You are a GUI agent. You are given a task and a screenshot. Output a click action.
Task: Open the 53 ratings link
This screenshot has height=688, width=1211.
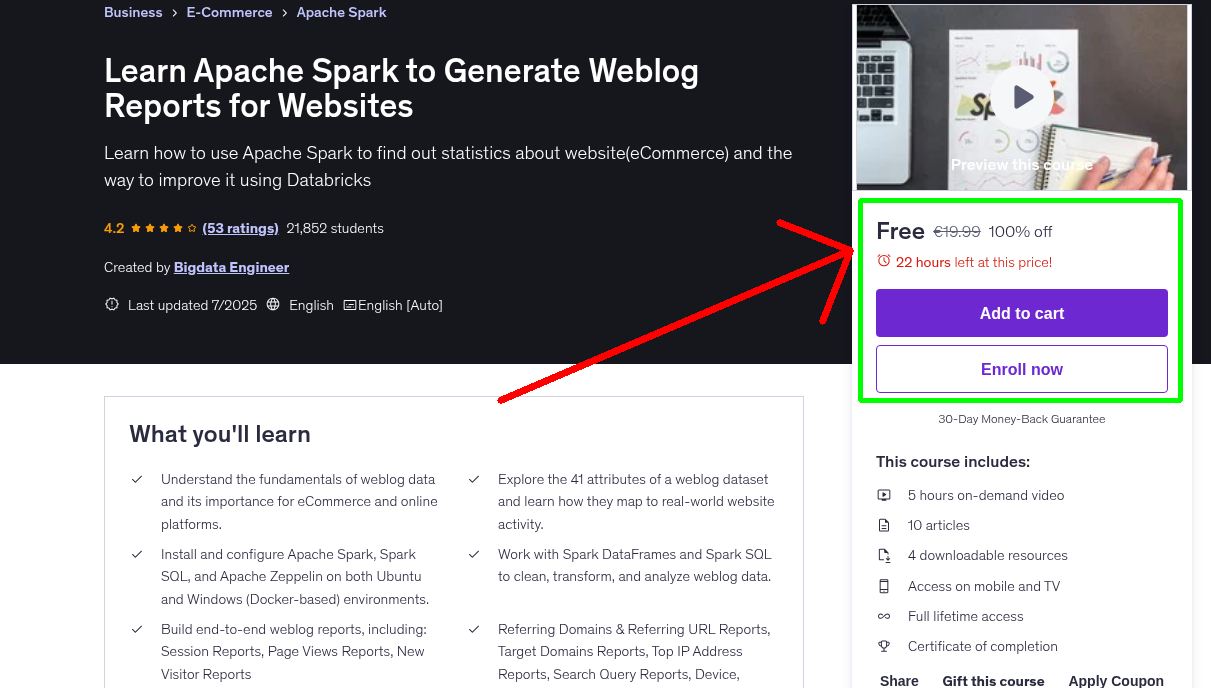click(240, 228)
